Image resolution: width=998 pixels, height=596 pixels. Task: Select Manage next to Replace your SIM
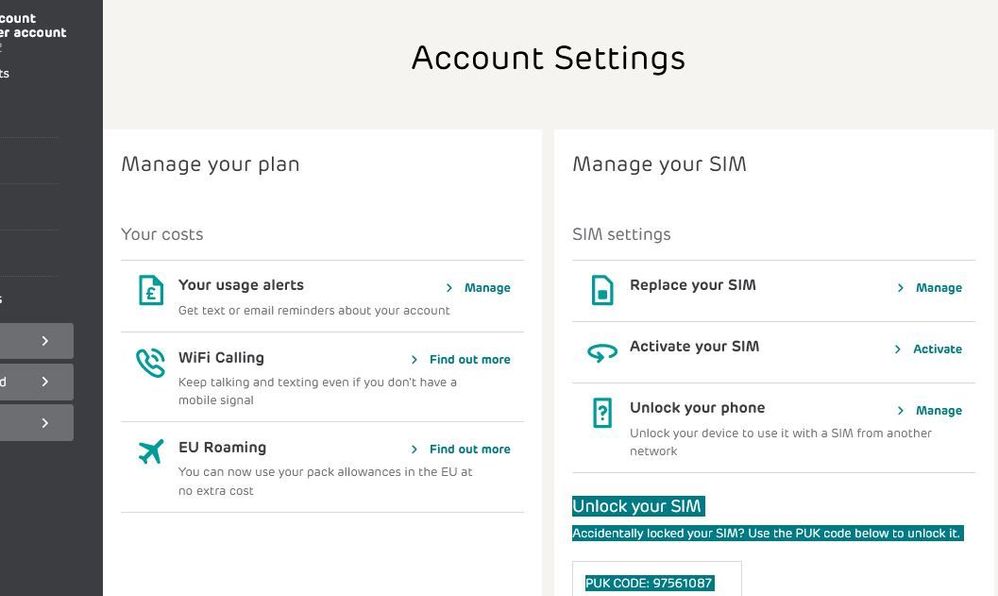(939, 288)
